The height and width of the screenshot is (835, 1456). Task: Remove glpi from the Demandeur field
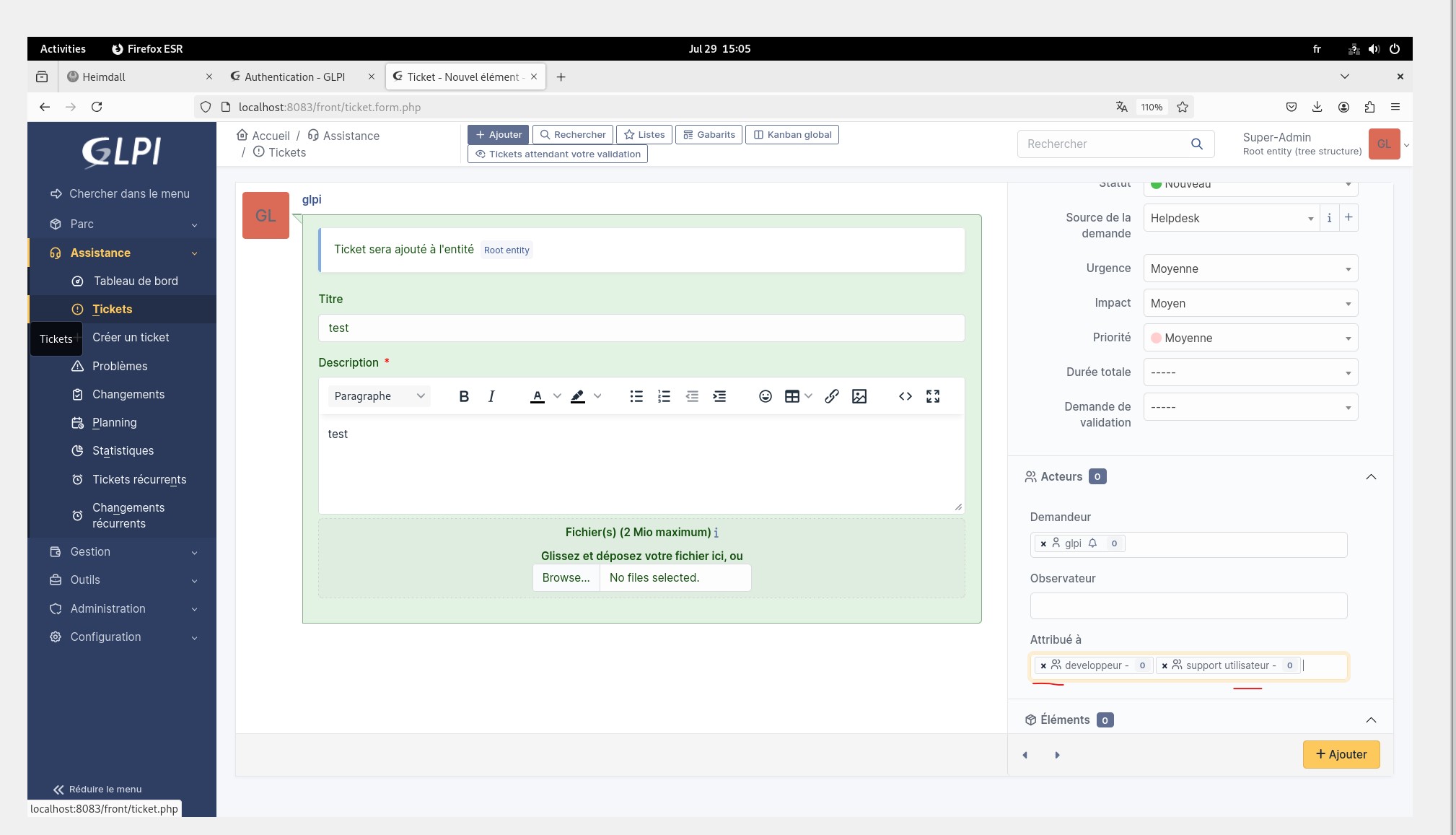click(x=1043, y=544)
